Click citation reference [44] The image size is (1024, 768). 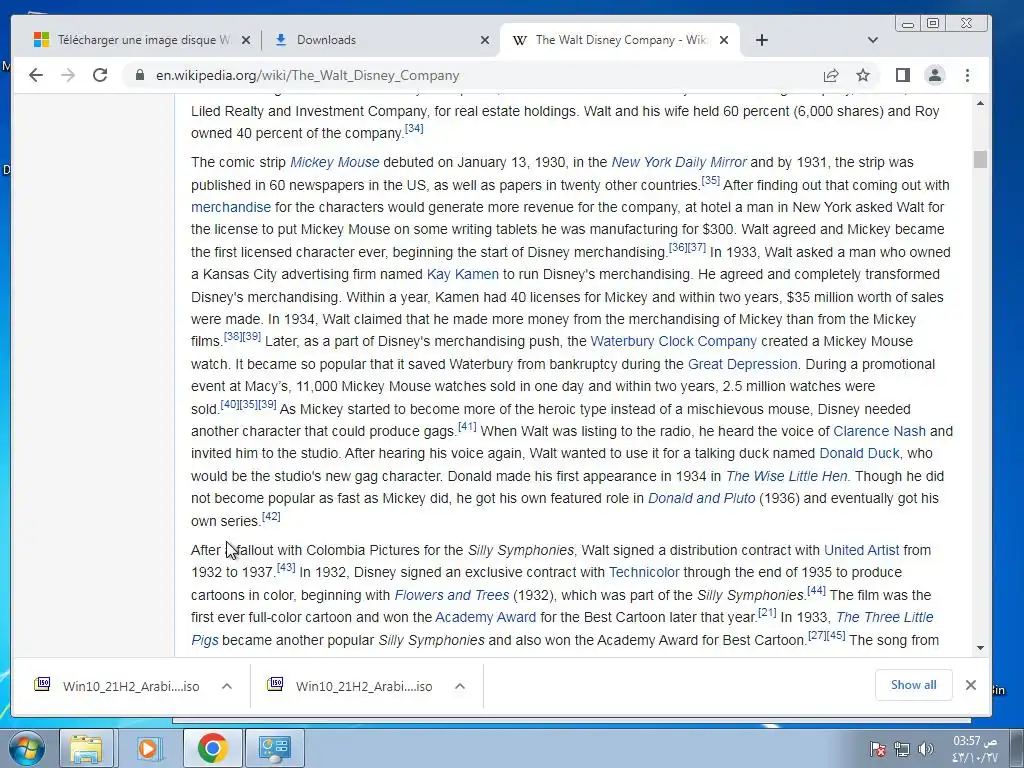pyautogui.click(x=816, y=590)
